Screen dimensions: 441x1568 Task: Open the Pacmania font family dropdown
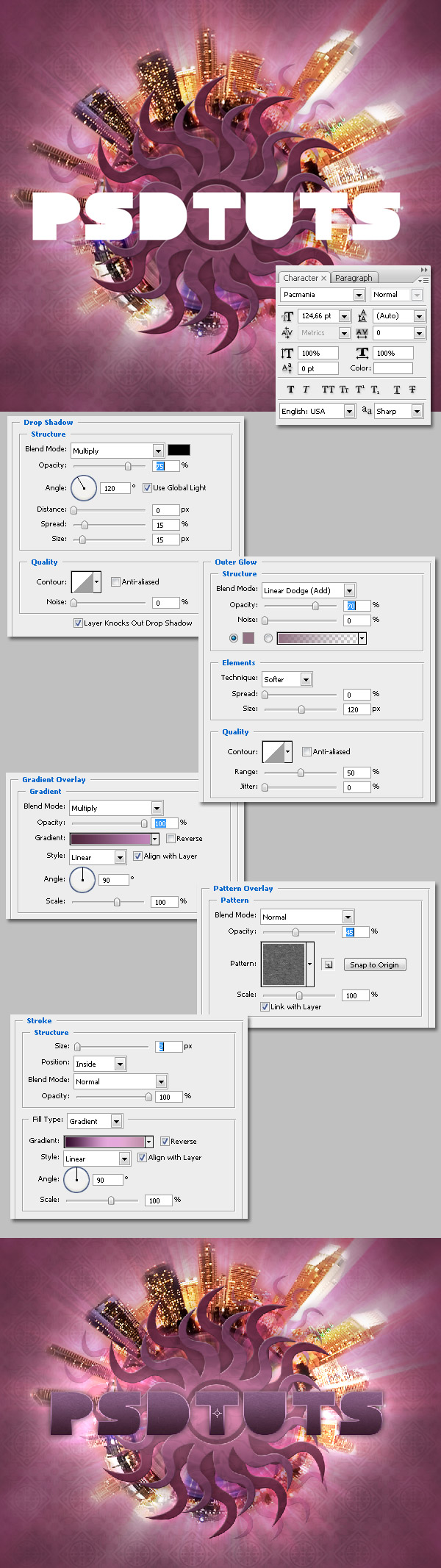[359, 295]
